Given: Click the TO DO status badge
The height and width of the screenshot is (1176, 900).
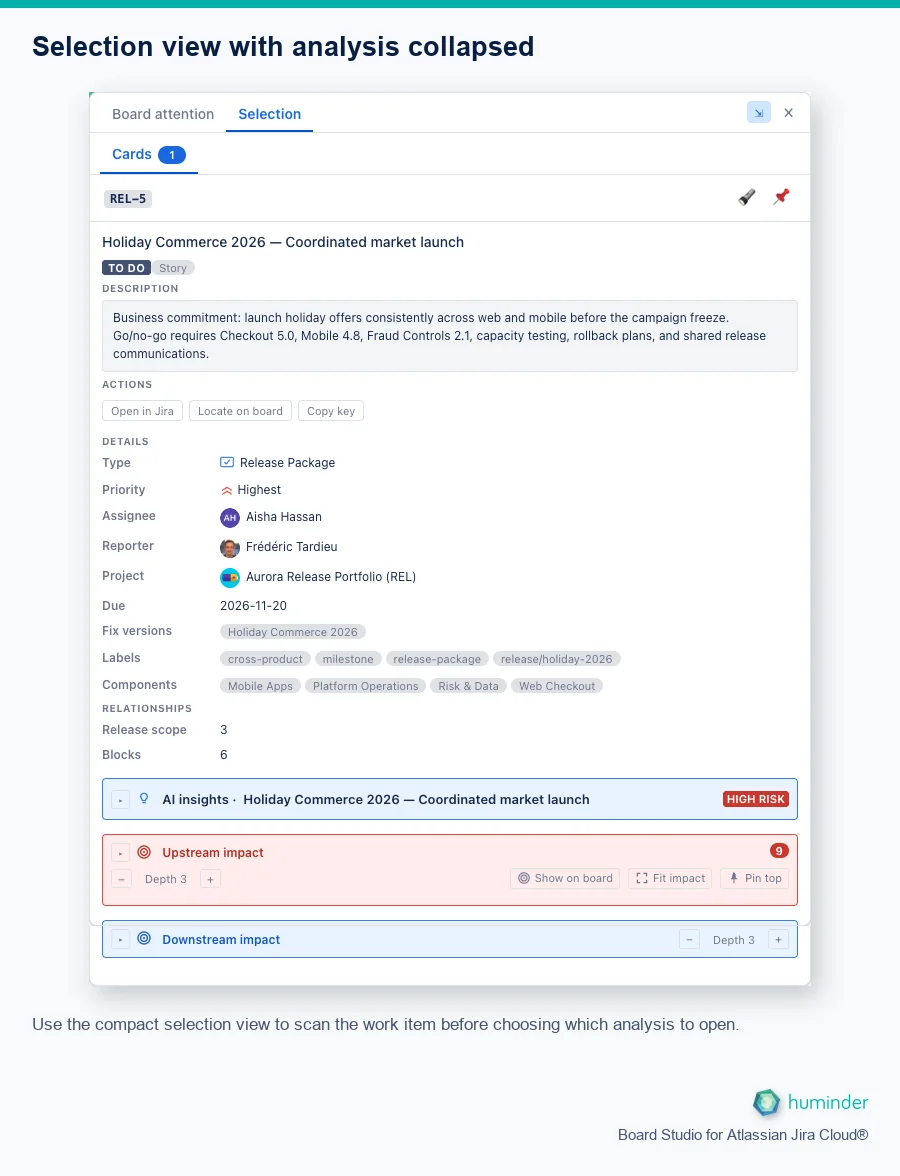Looking at the screenshot, I should click(x=126, y=268).
